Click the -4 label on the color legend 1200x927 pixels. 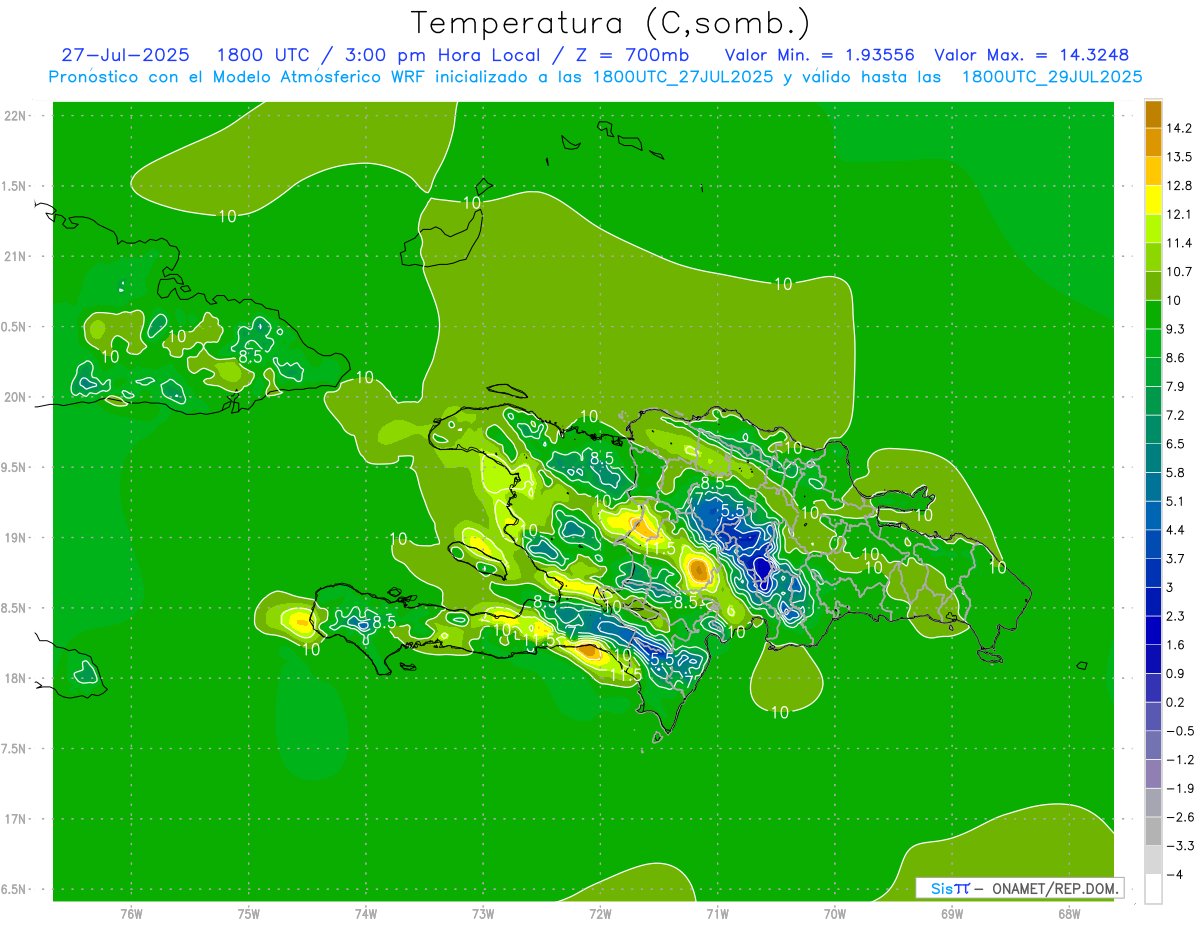coord(1173,874)
